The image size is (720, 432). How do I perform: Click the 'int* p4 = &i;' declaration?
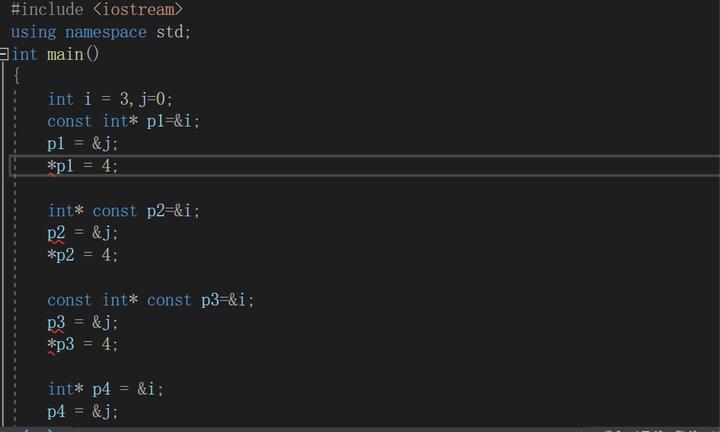105,389
